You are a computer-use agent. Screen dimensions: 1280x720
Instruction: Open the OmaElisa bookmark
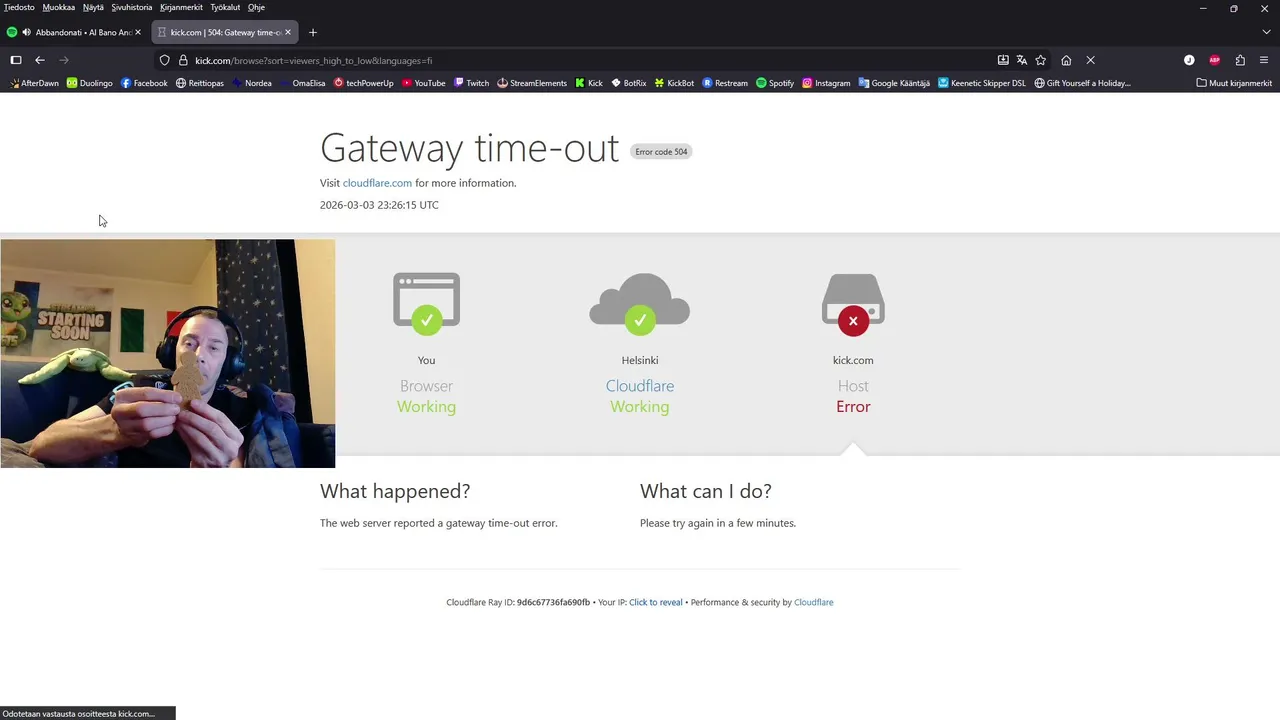303,83
